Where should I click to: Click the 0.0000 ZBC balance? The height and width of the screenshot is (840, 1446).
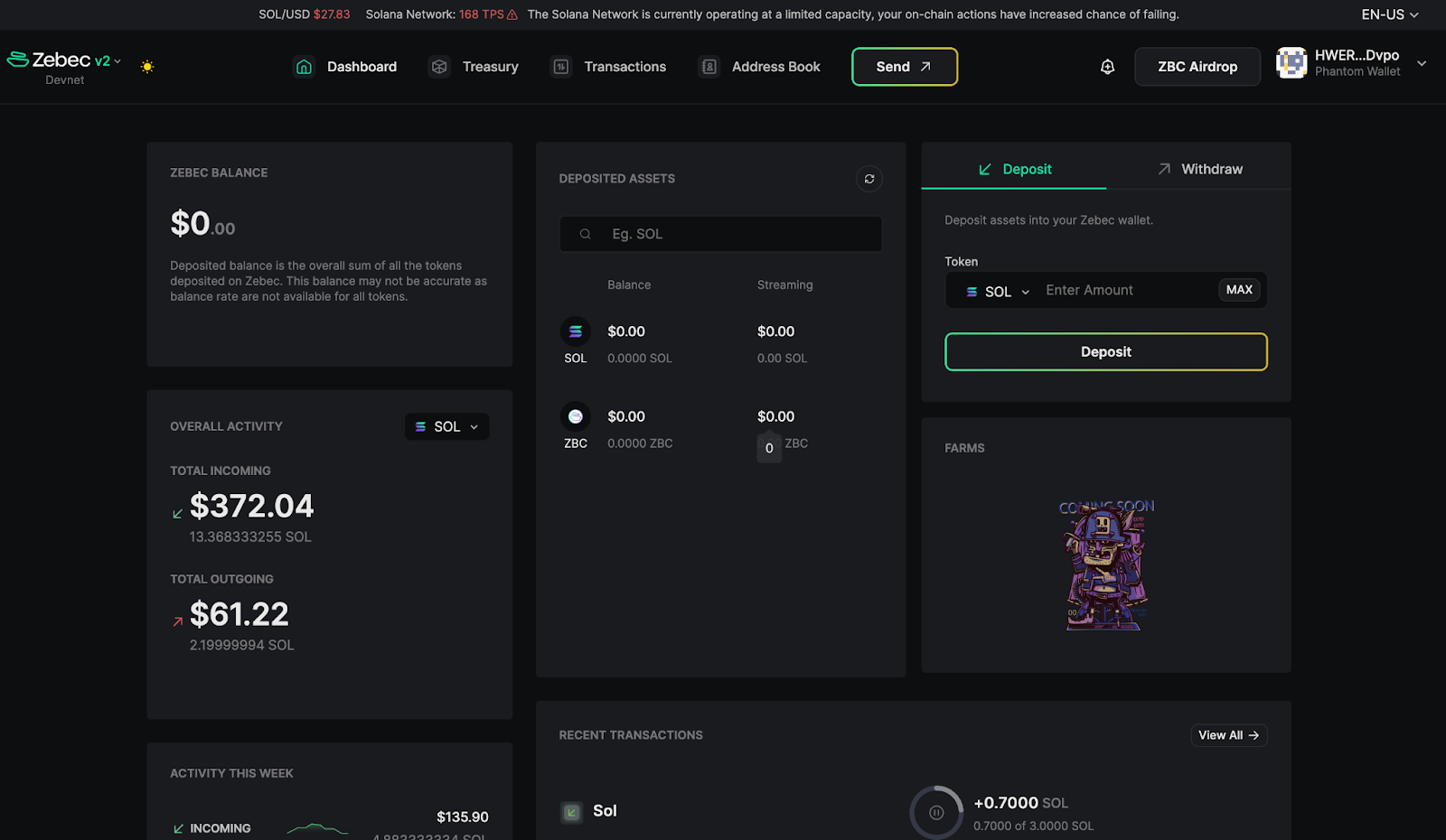[640, 443]
